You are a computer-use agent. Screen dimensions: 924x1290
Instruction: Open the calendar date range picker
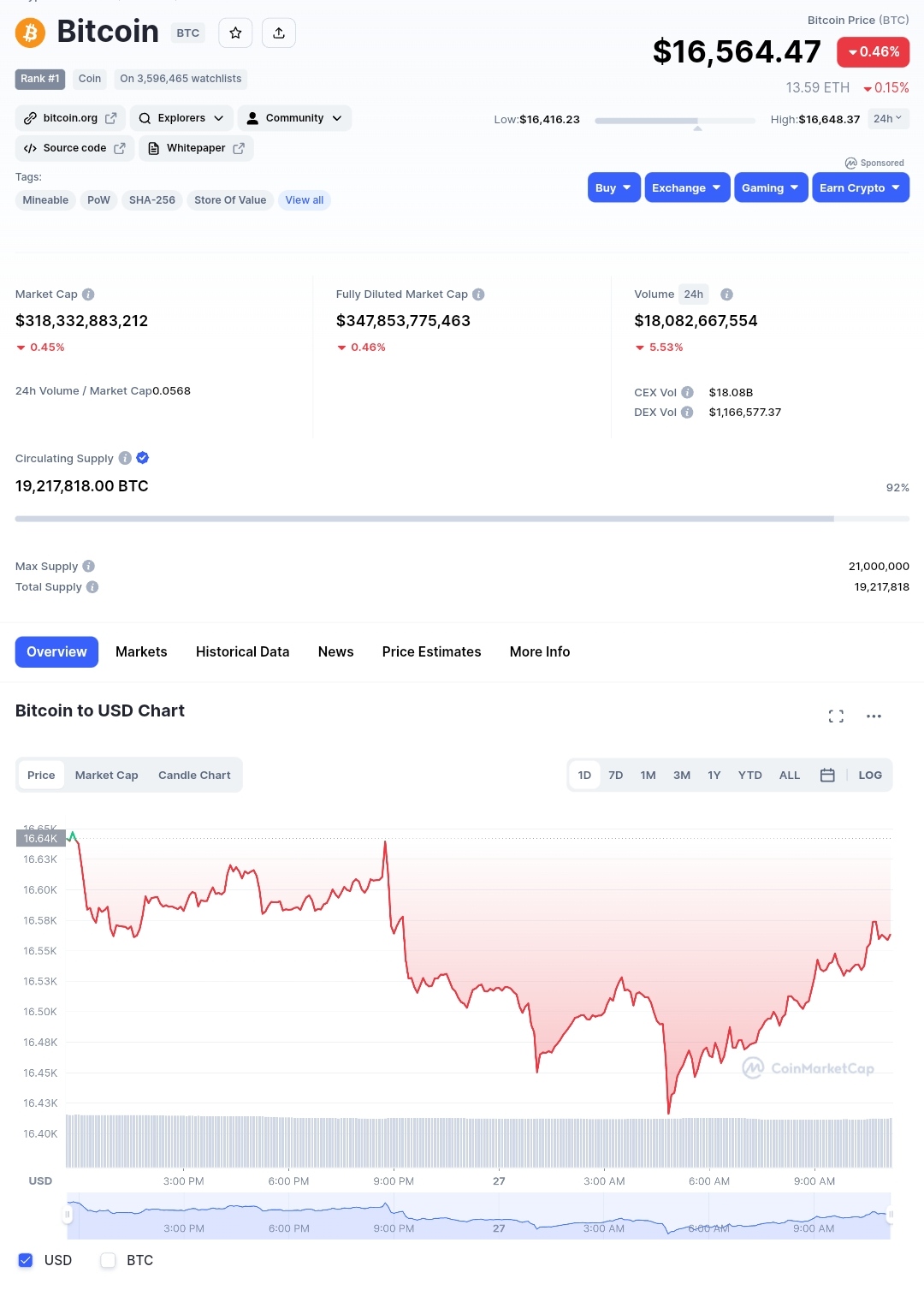827,776
